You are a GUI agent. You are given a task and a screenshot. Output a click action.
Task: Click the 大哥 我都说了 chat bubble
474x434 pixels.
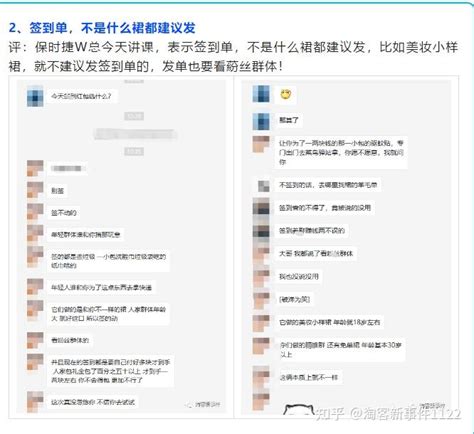(316, 254)
